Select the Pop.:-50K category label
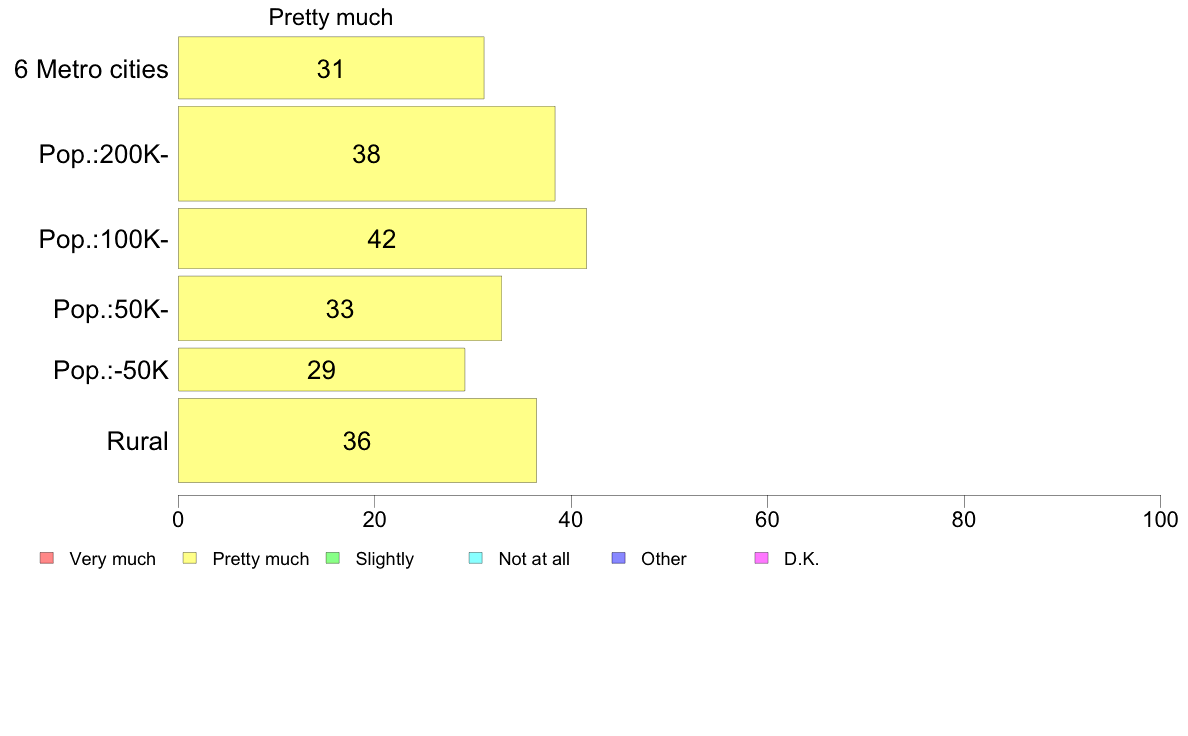 tap(111, 371)
